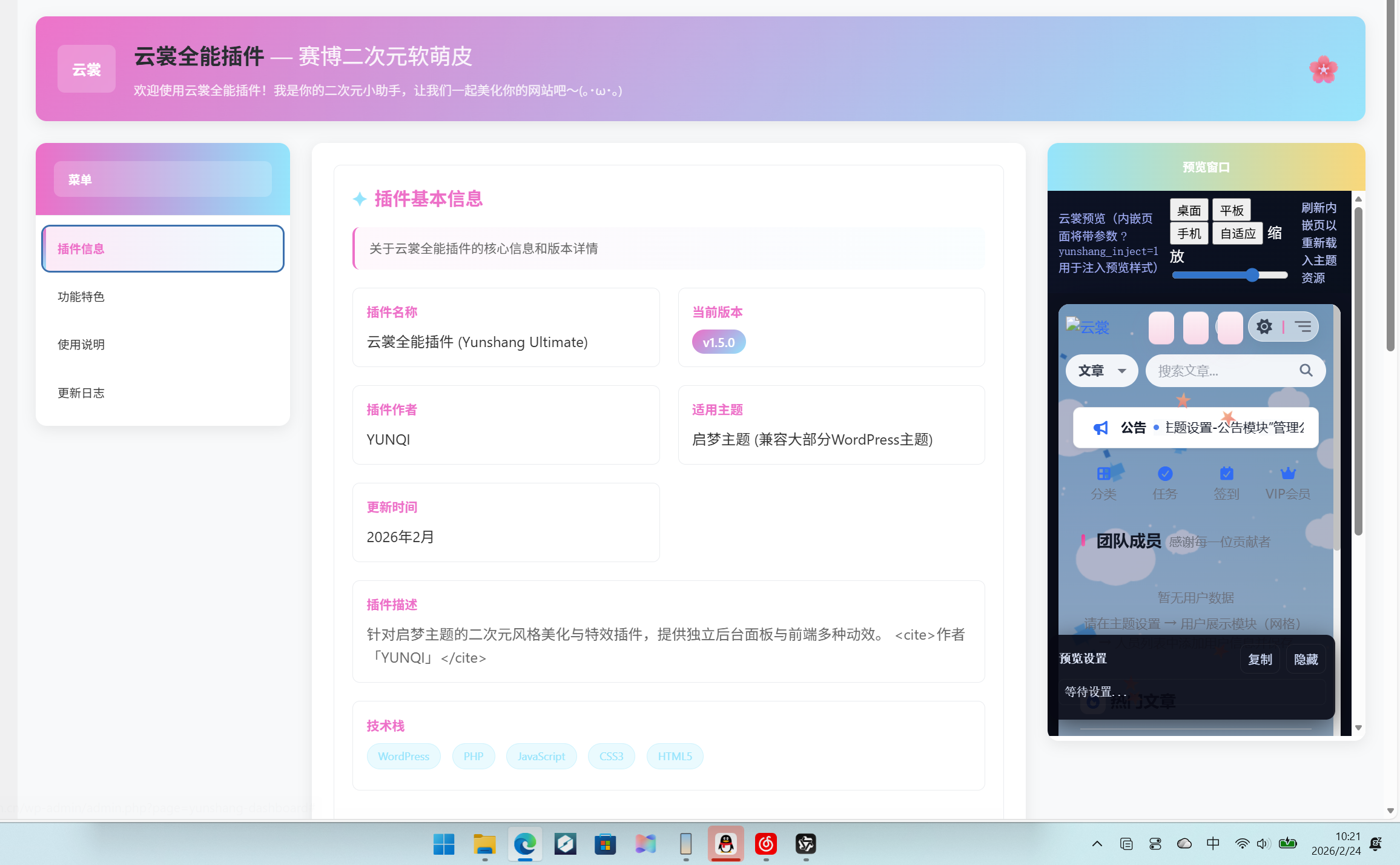Click the v1.5.0 version badge
This screenshot has height=865, width=1400.
(719, 342)
